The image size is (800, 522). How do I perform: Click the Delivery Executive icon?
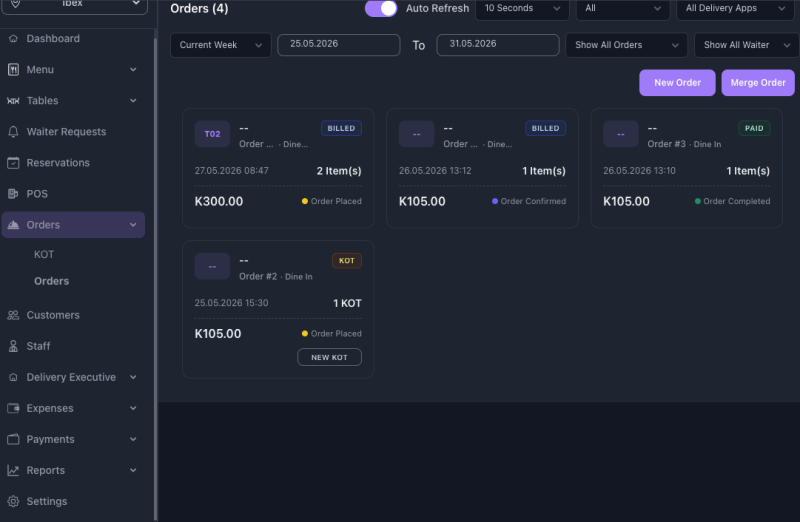(x=13, y=378)
